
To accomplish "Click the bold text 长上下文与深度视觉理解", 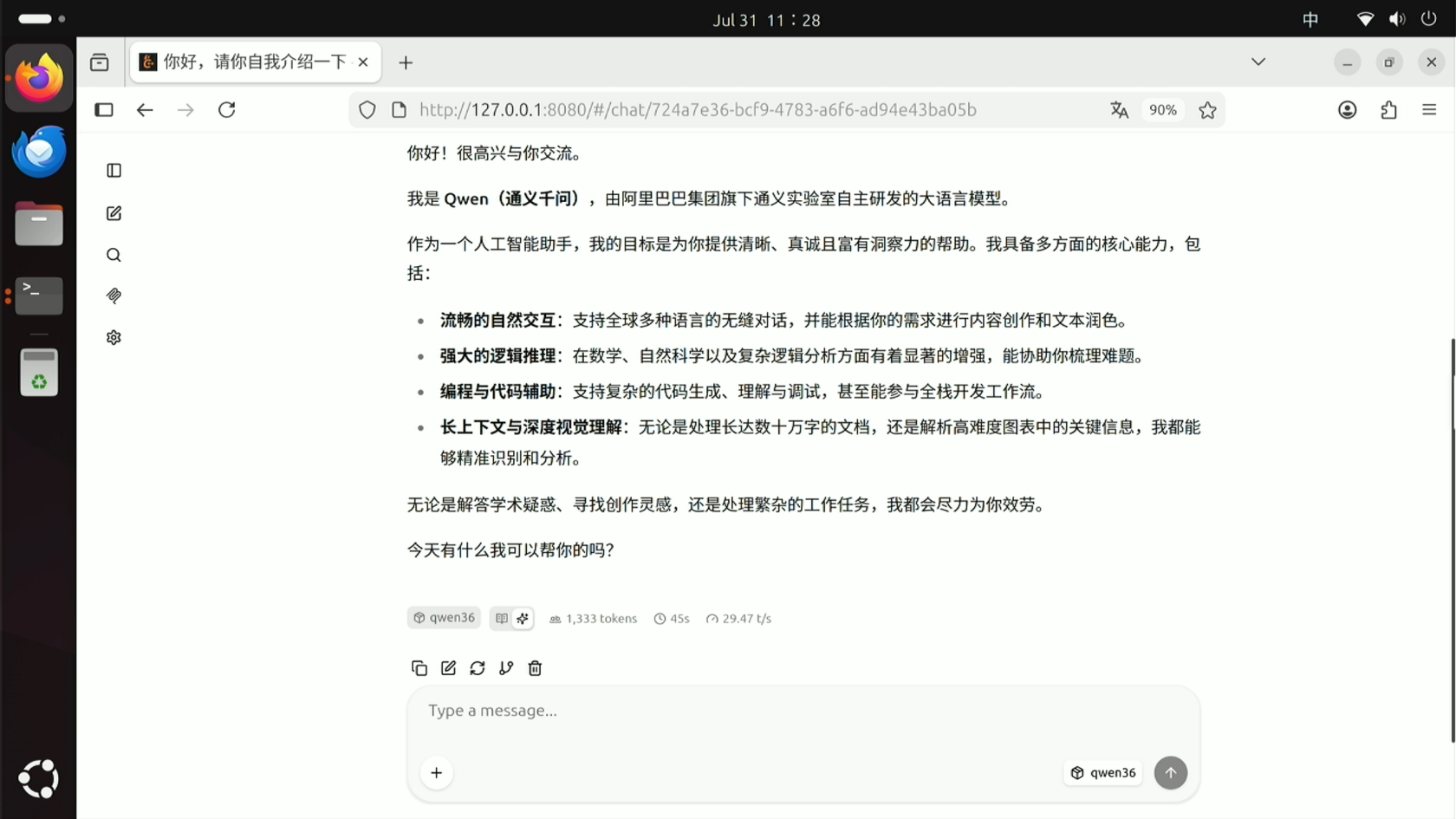I will coord(530,427).
